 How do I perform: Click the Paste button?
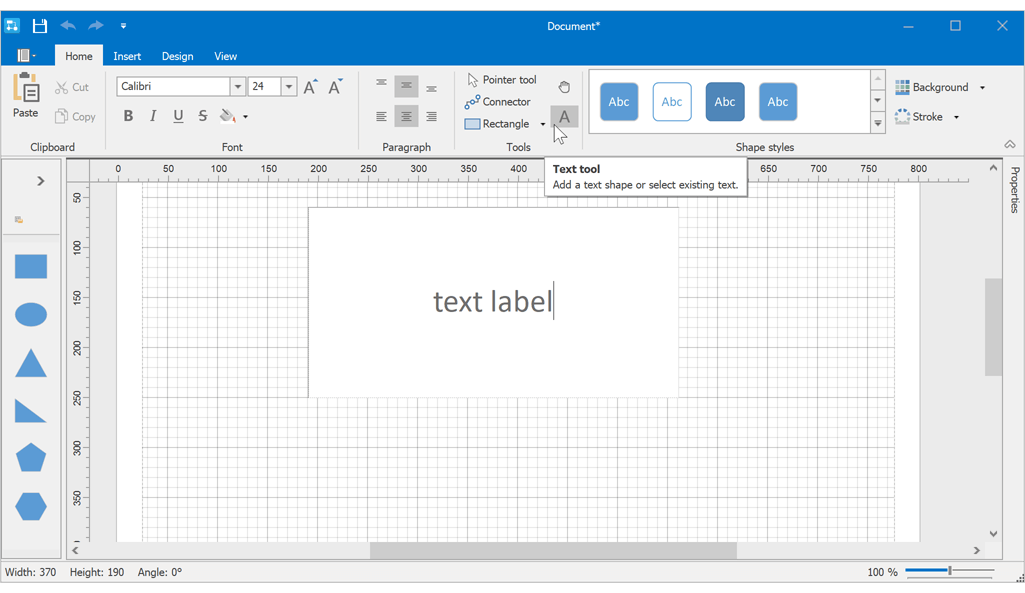click(25, 97)
